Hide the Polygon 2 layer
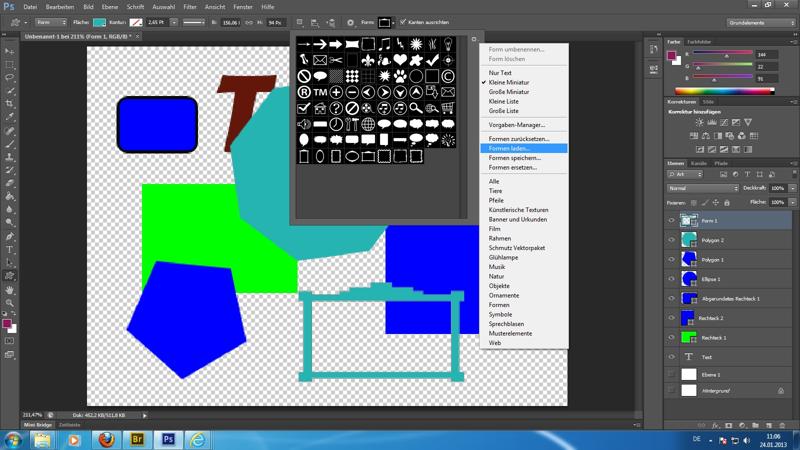800x450 pixels. click(671, 240)
